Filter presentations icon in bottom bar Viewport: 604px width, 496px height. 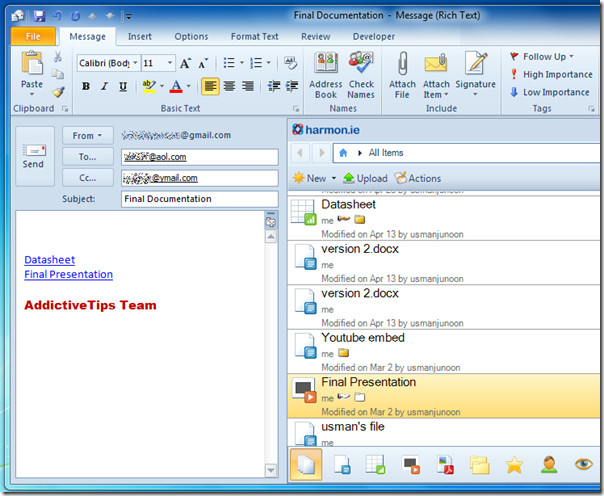coord(411,464)
